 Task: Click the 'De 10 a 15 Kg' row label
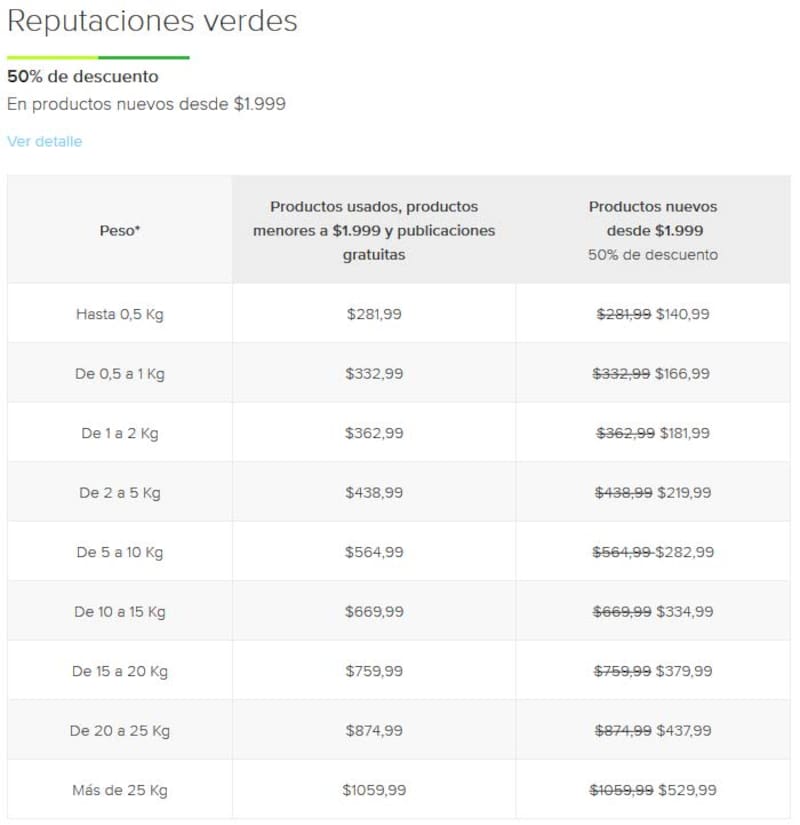click(120, 612)
